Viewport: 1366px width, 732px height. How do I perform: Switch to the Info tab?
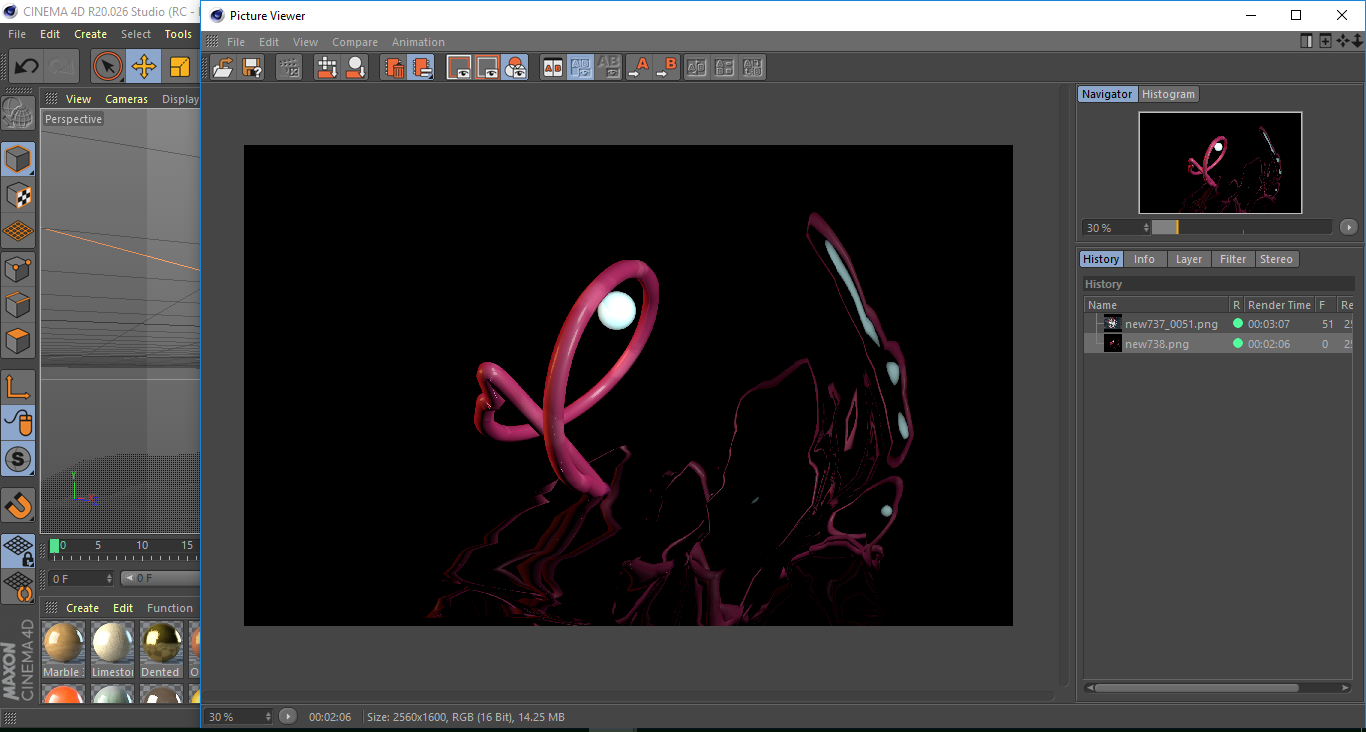pos(1144,259)
